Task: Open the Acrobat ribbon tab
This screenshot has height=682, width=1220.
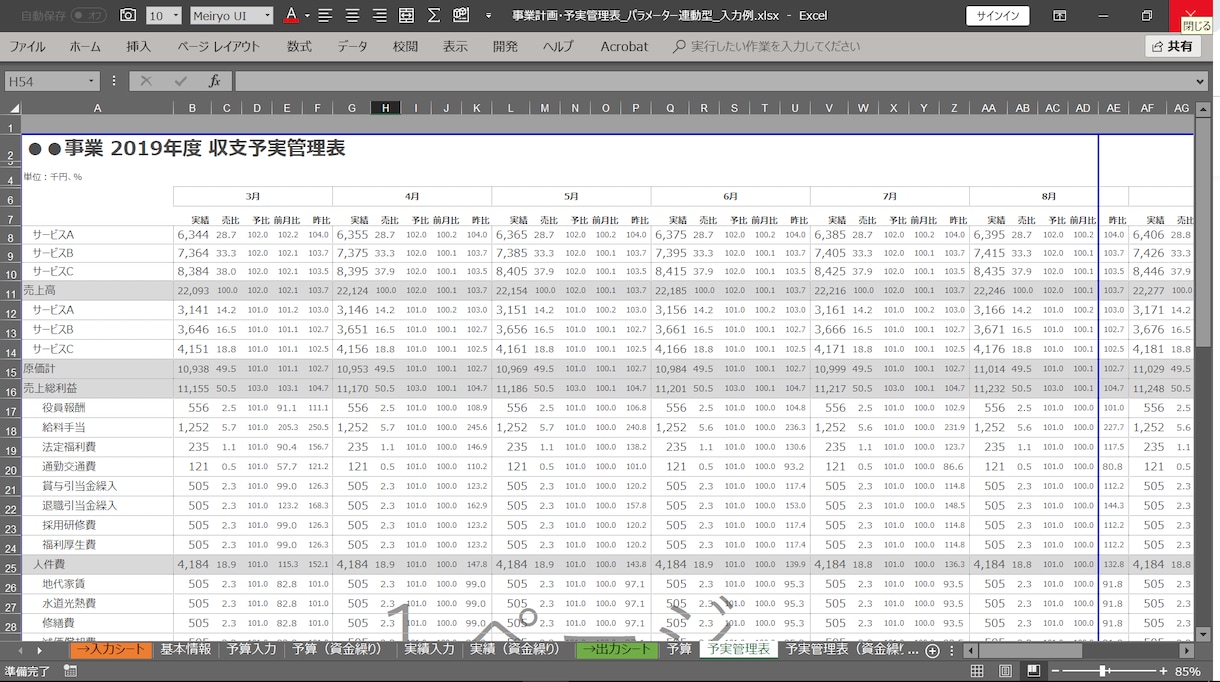Action: [x=624, y=46]
